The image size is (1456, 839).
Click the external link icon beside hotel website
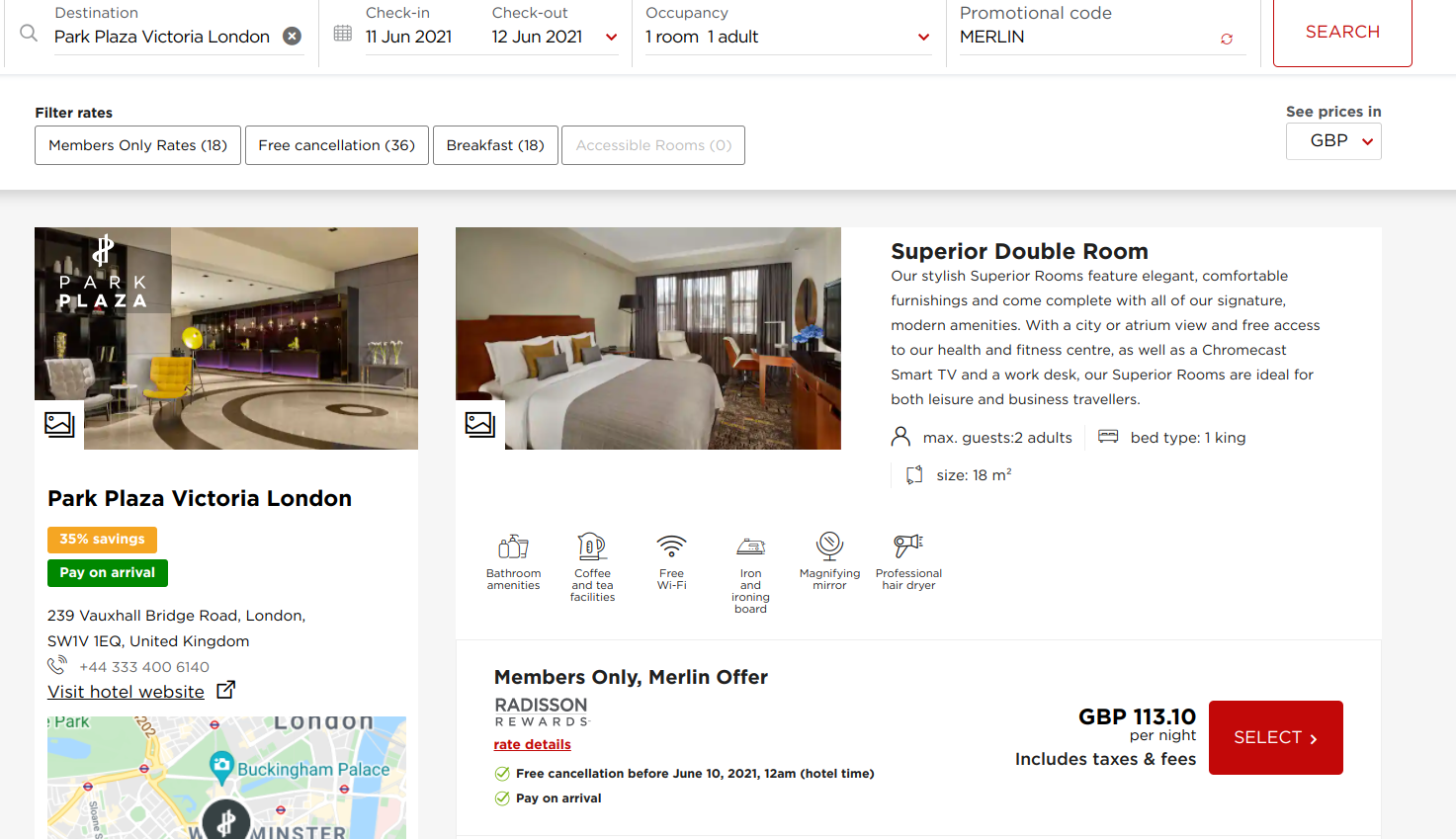(x=225, y=690)
